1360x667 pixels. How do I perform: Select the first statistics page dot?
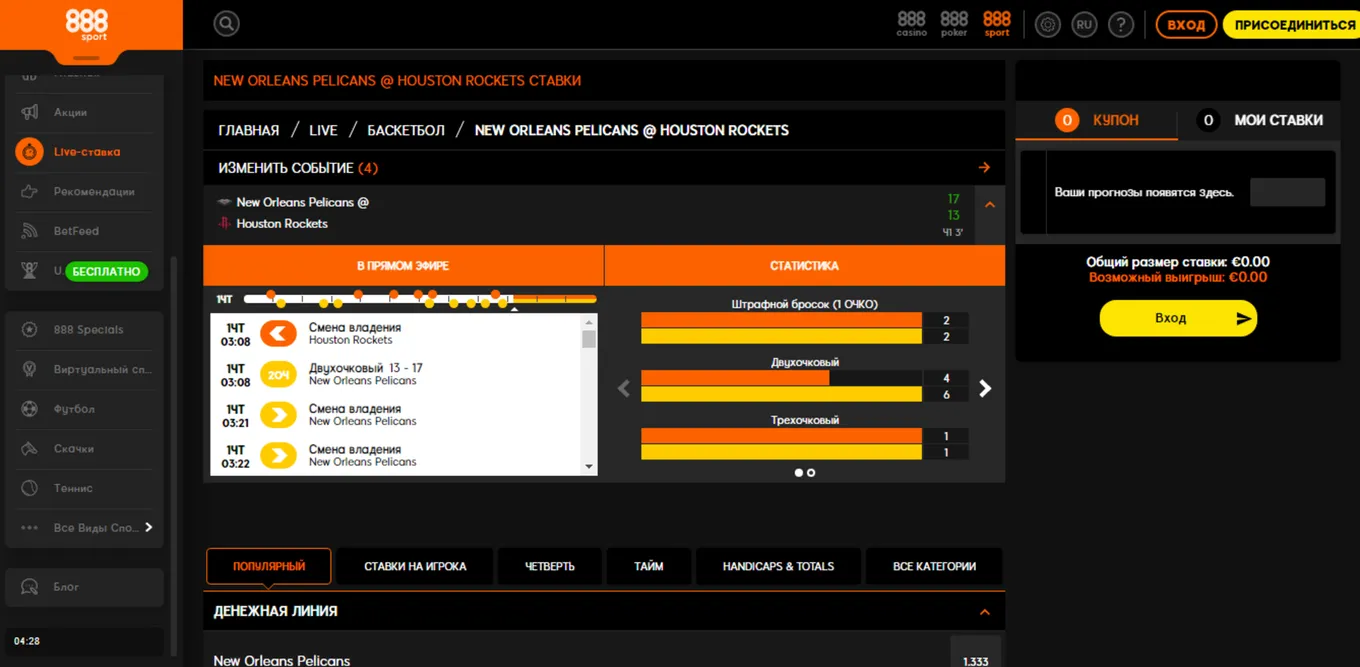pos(798,473)
